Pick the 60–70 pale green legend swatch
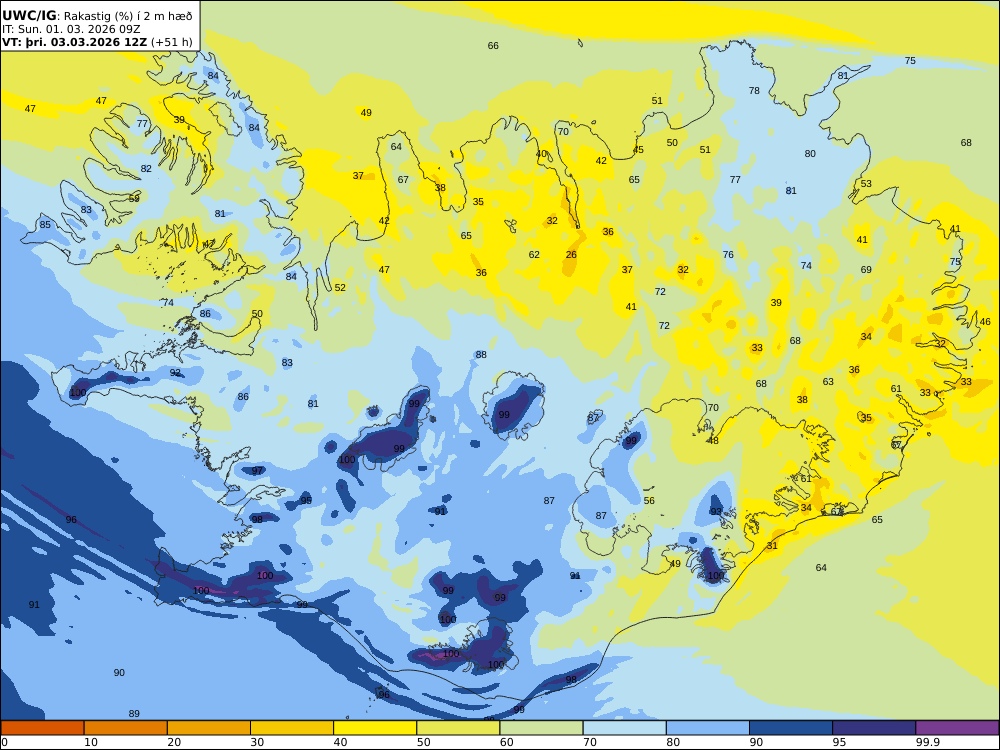 541,728
